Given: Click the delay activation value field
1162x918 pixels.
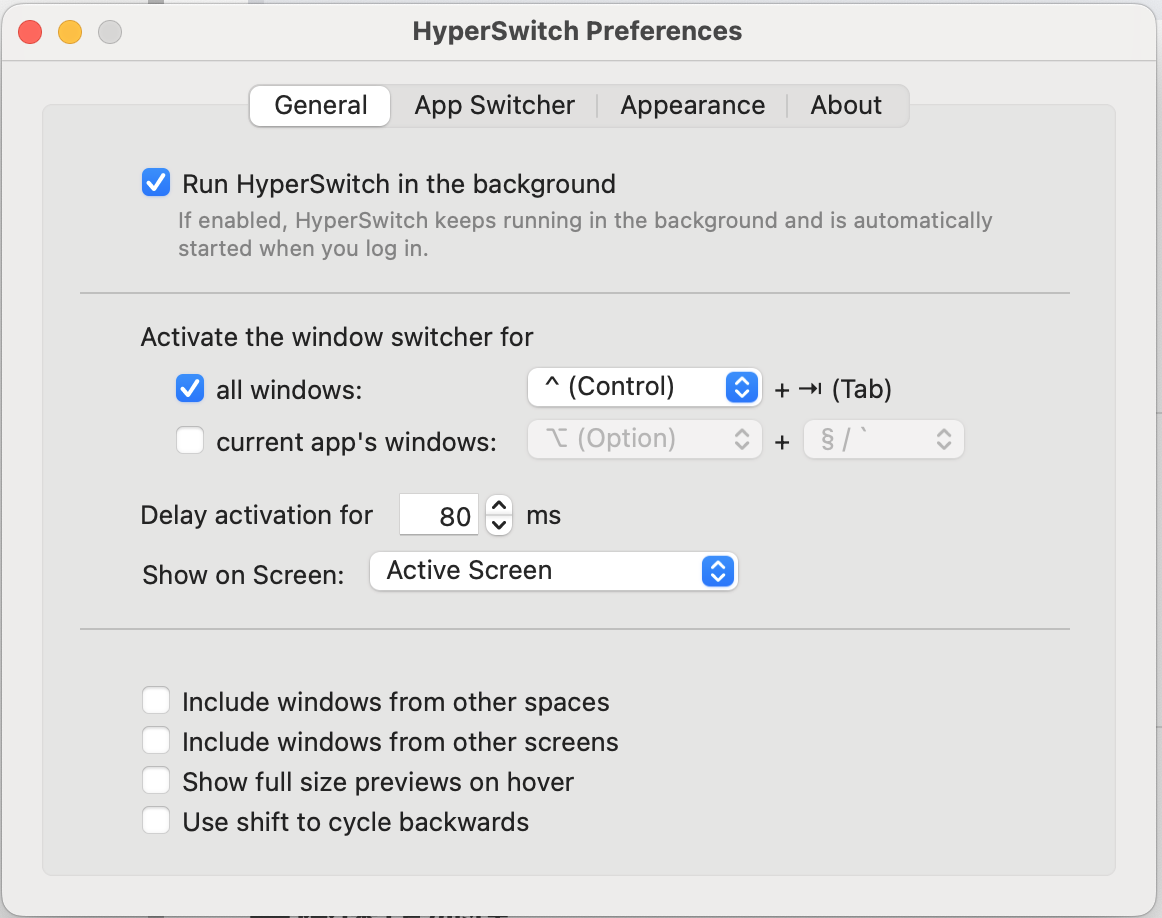Looking at the screenshot, I should coord(439,515).
